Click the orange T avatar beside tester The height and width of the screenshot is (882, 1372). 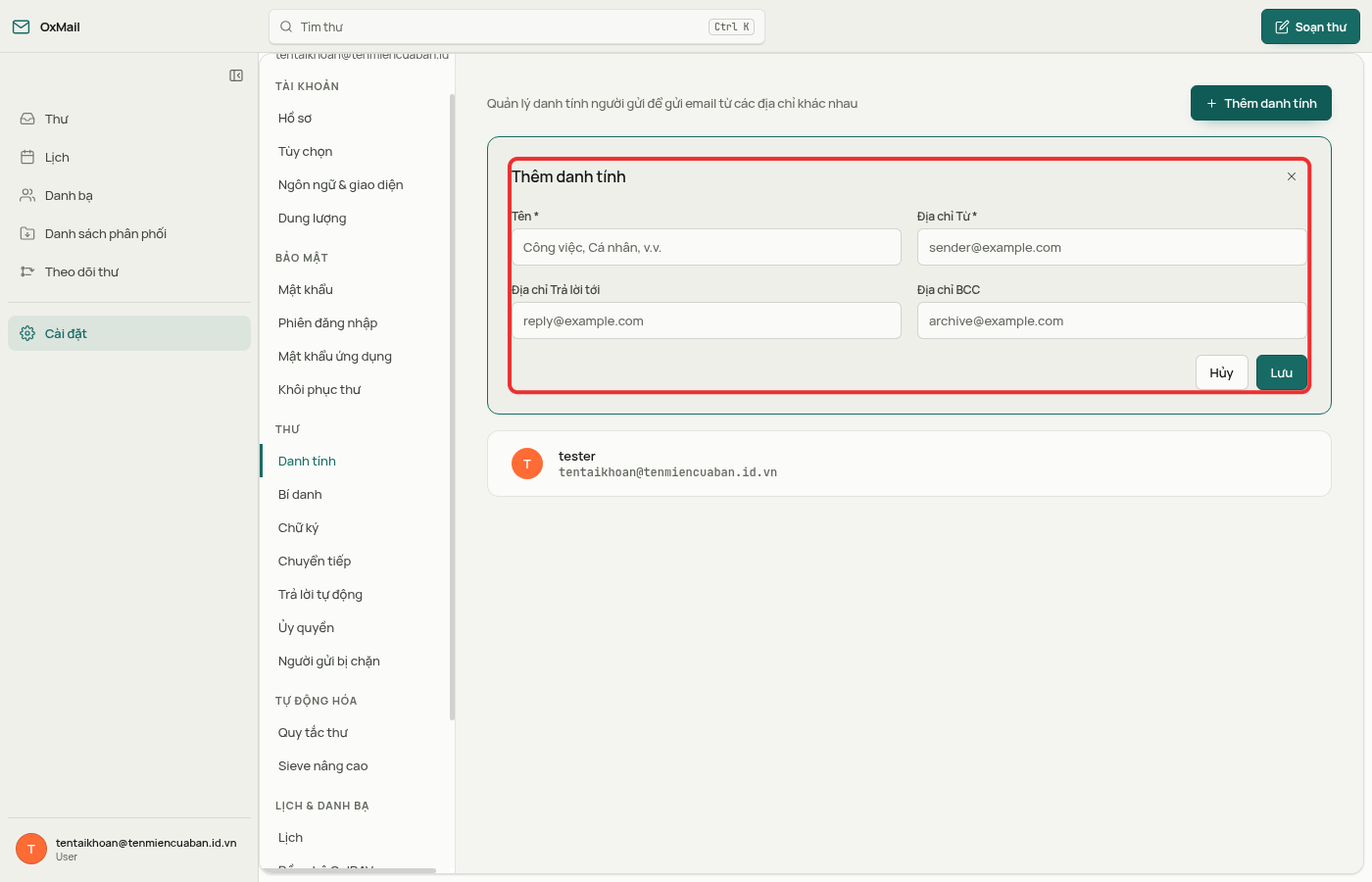click(527, 464)
